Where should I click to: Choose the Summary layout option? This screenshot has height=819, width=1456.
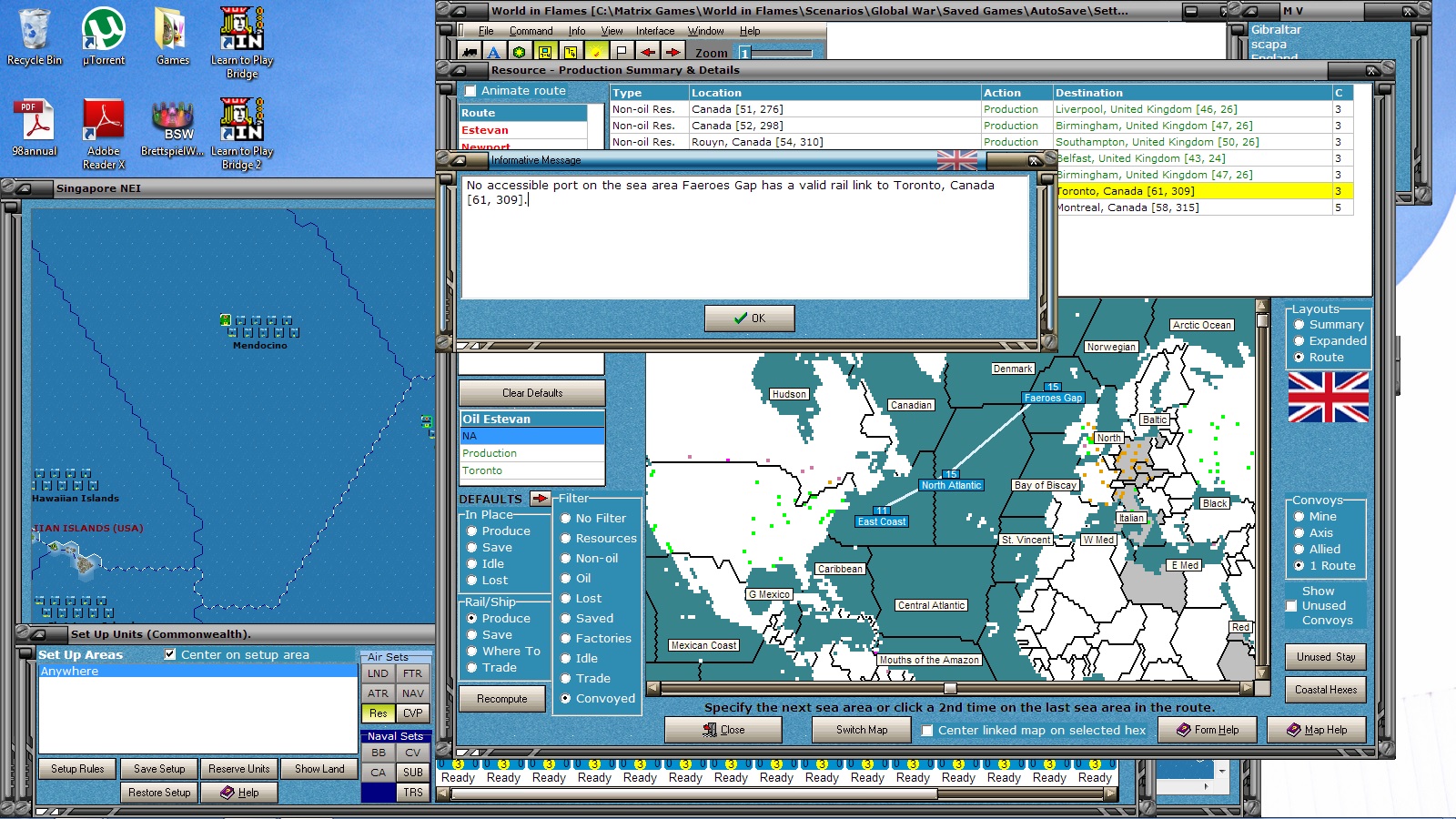[x=1299, y=325]
